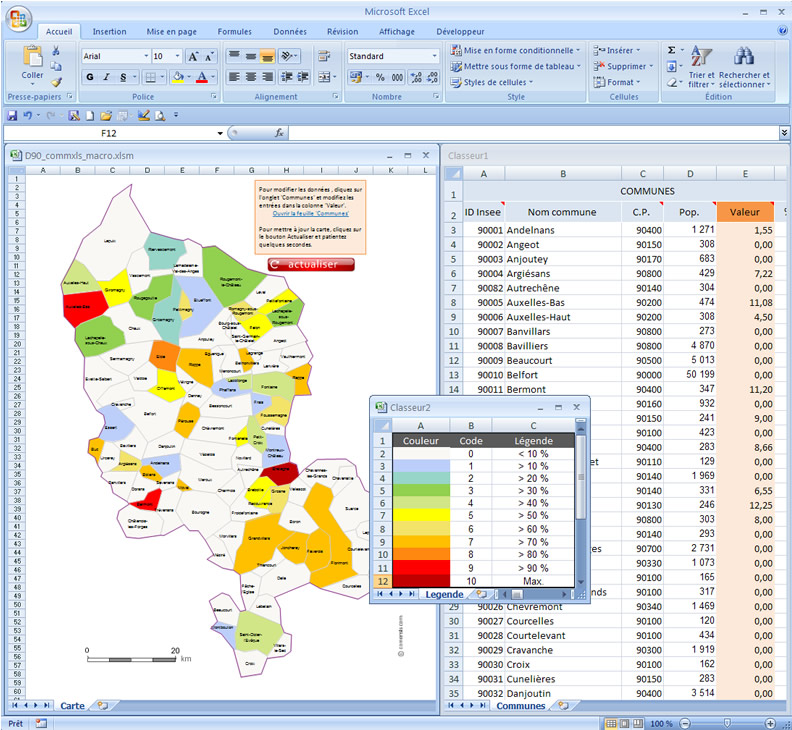Toggle the highlighted bottom vertical alignment button
Viewport: 792px width, 730px height.
267,56
